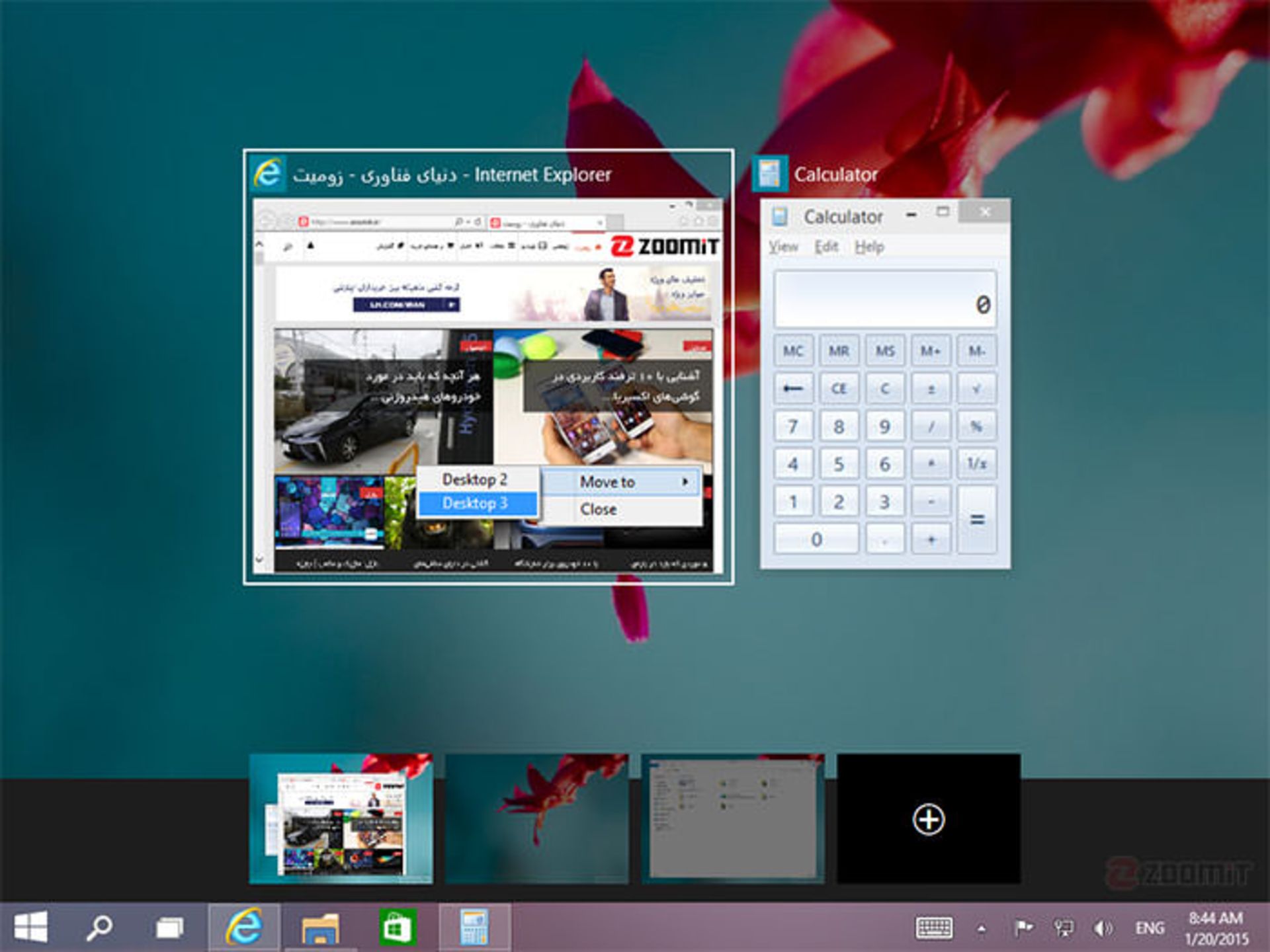The image size is (1270, 952).
Task: Open the clock showing 8:44 AM
Action: coord(1216,928)
